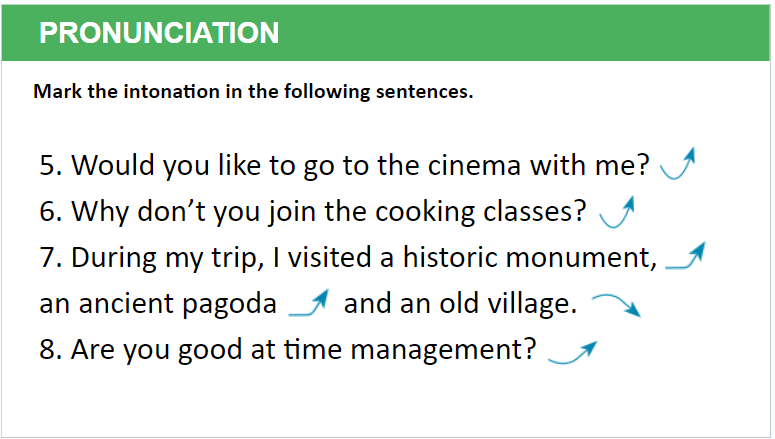The height and width of the screenshot is (439, 775).
Task: Click the phrase "an ancient pagoda"
Action: (158, 304)
